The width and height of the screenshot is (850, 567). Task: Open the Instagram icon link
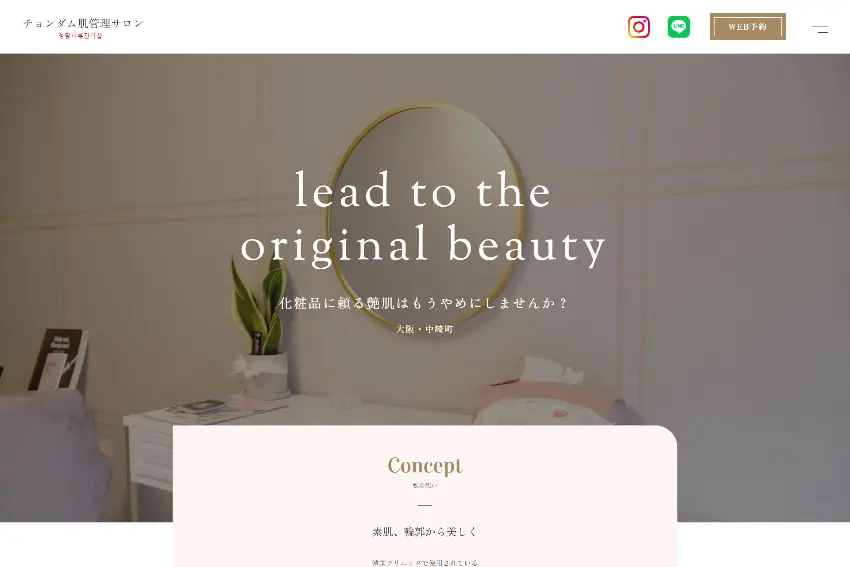639,27
